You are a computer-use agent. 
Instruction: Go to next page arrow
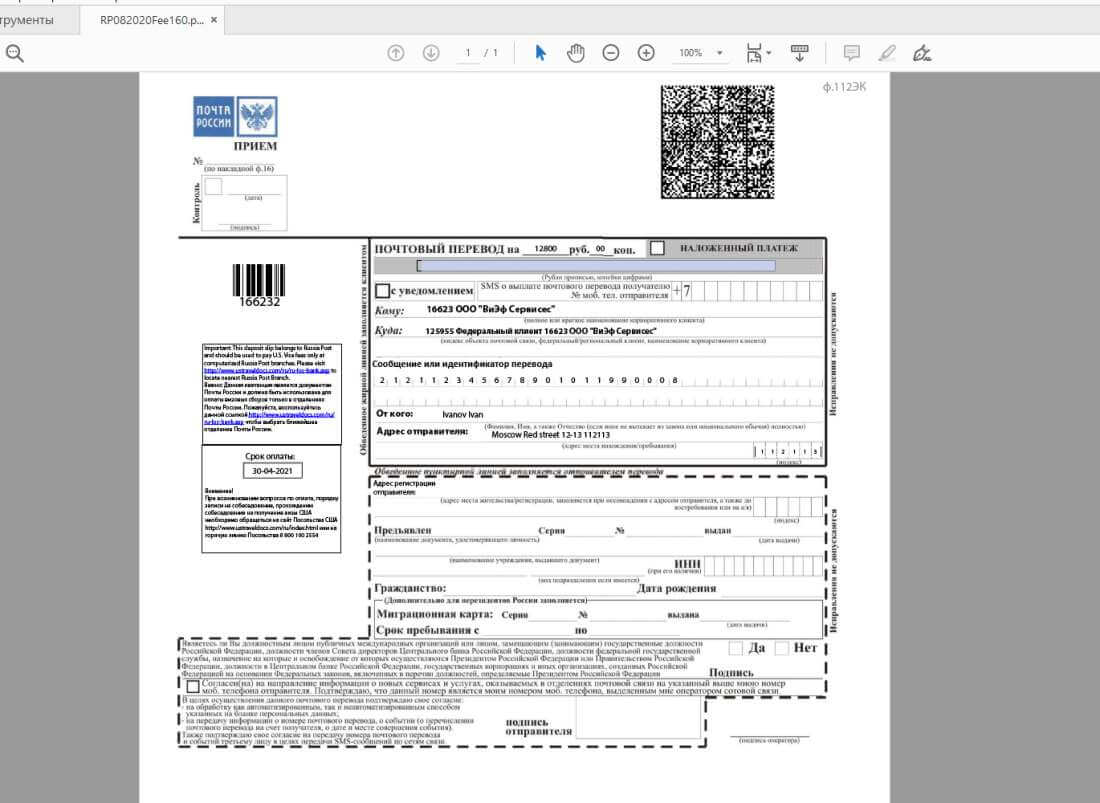click(x=430, y=53)
